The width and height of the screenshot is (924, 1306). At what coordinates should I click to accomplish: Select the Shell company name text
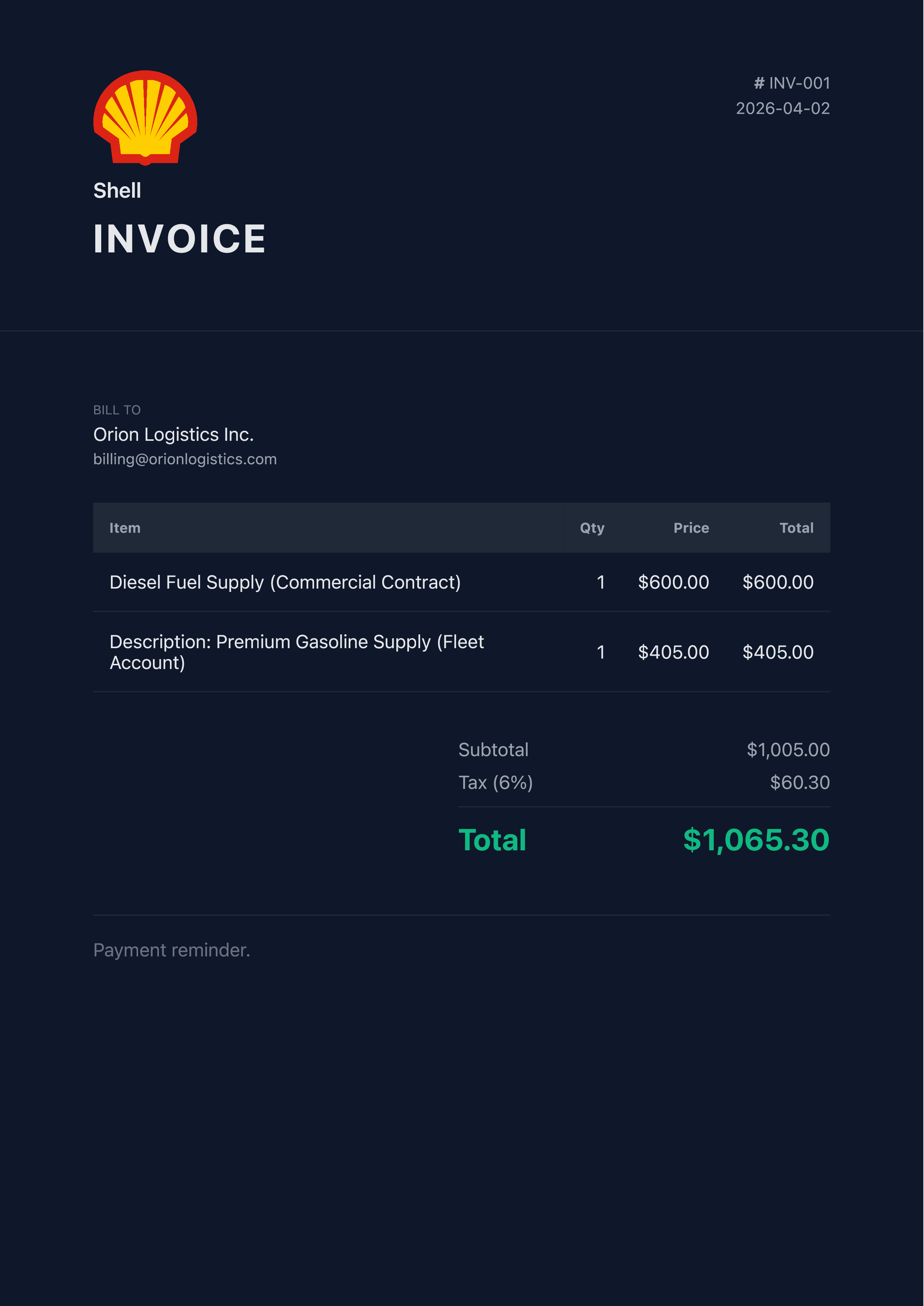point(117,191)
